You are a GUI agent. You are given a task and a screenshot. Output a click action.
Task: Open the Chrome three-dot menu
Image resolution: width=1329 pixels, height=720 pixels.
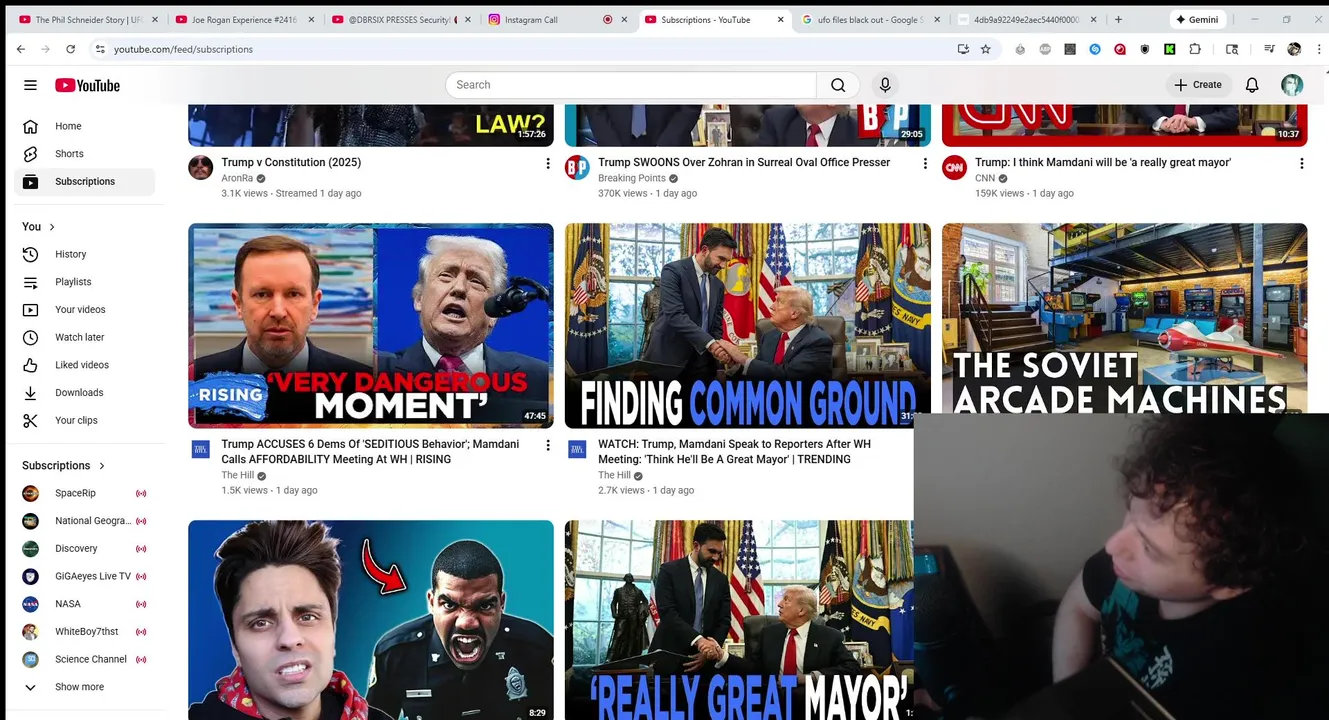[x=1319, y=49]
